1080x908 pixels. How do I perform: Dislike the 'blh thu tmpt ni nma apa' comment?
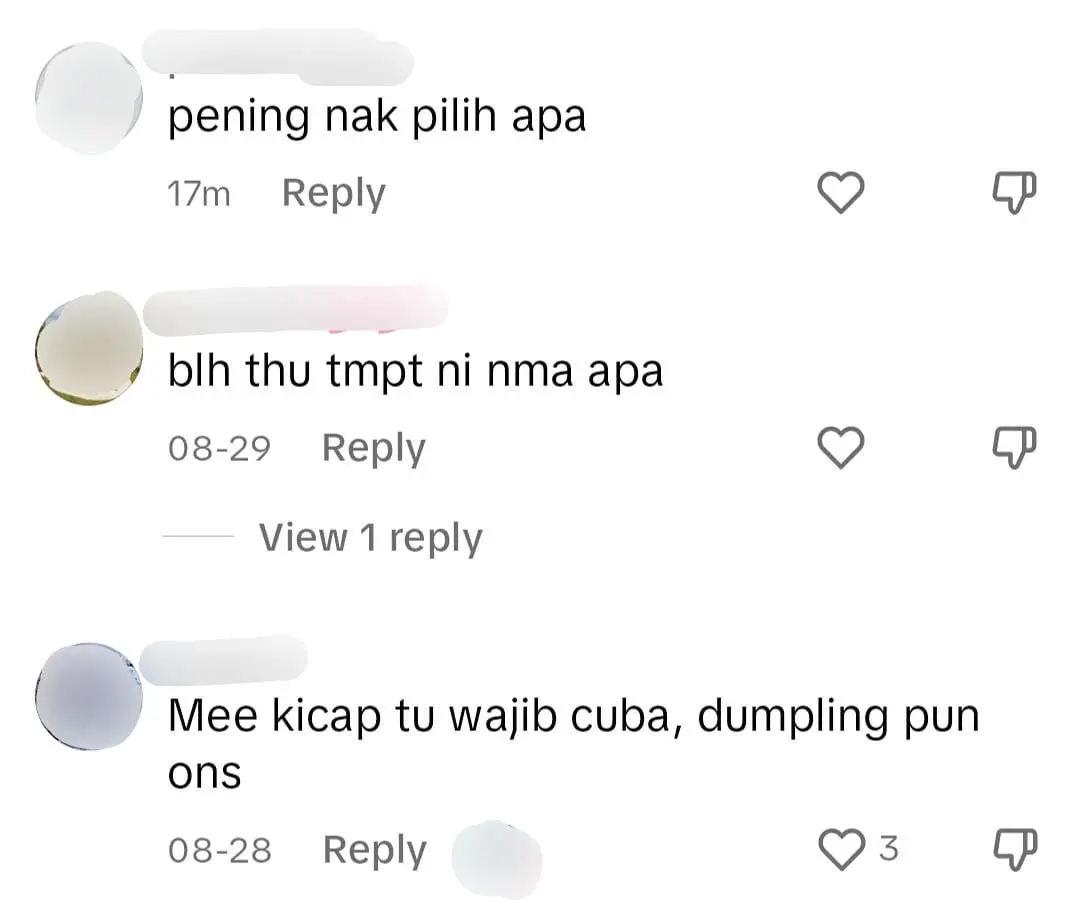pyautogui.click(x=1014, y=448)
